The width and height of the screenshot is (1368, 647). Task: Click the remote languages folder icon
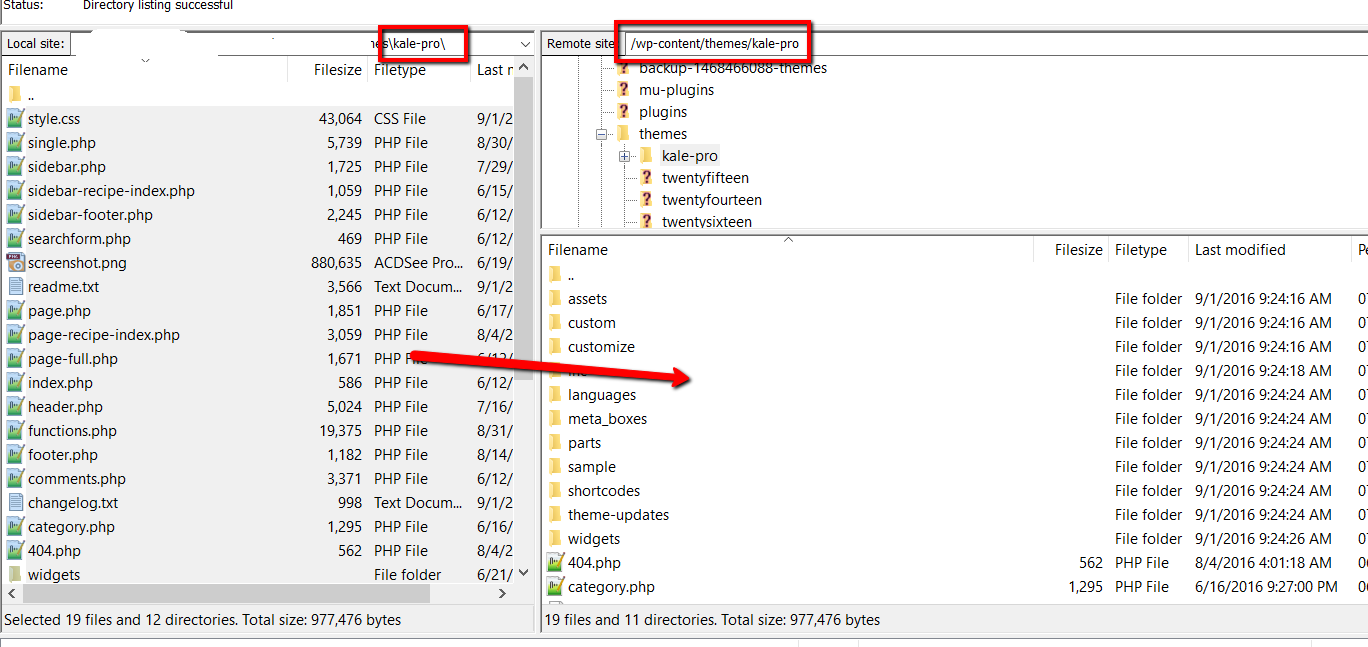[x=556, y=395]
